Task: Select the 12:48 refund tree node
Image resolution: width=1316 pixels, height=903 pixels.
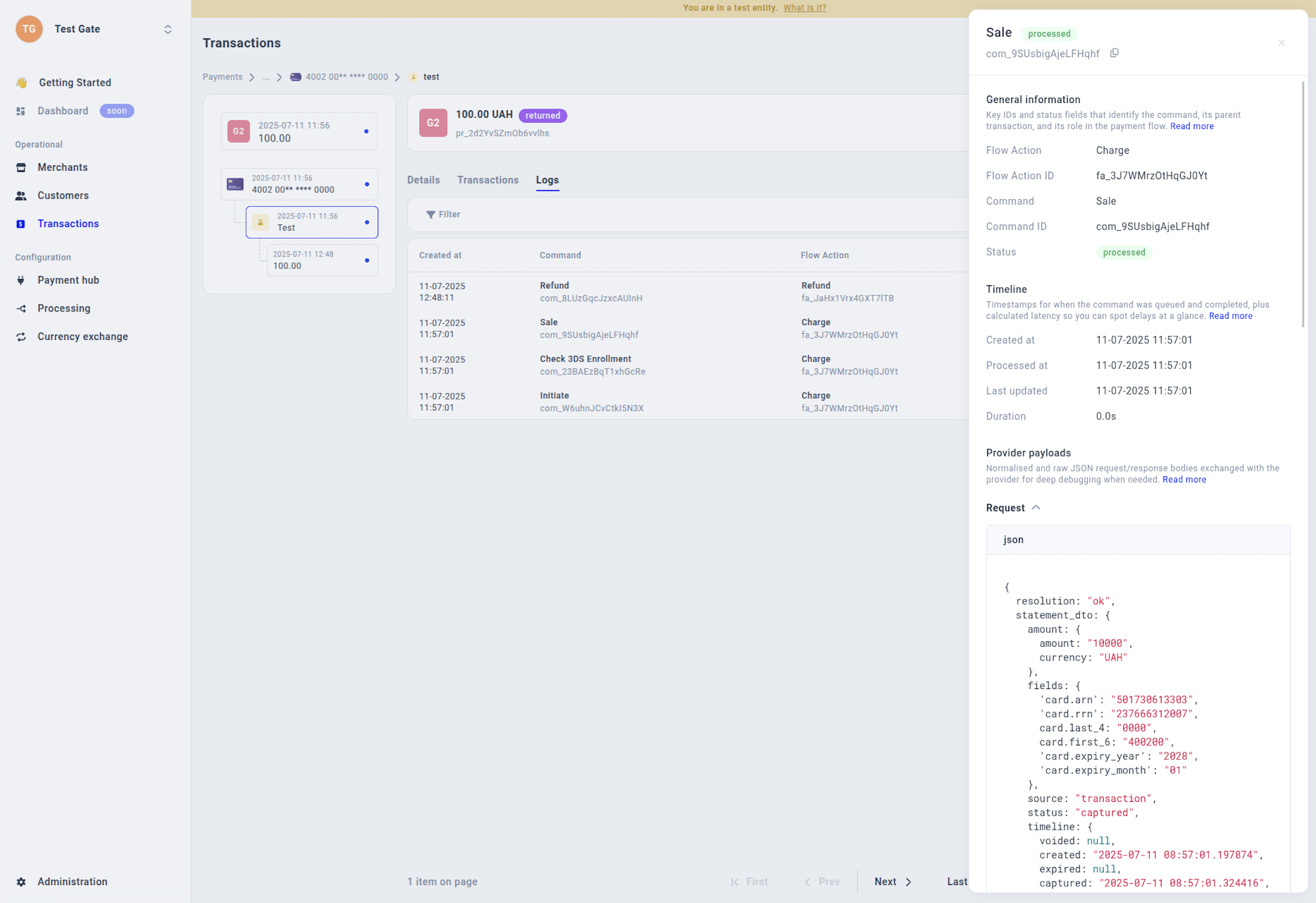Action: (x=322, y=260)
